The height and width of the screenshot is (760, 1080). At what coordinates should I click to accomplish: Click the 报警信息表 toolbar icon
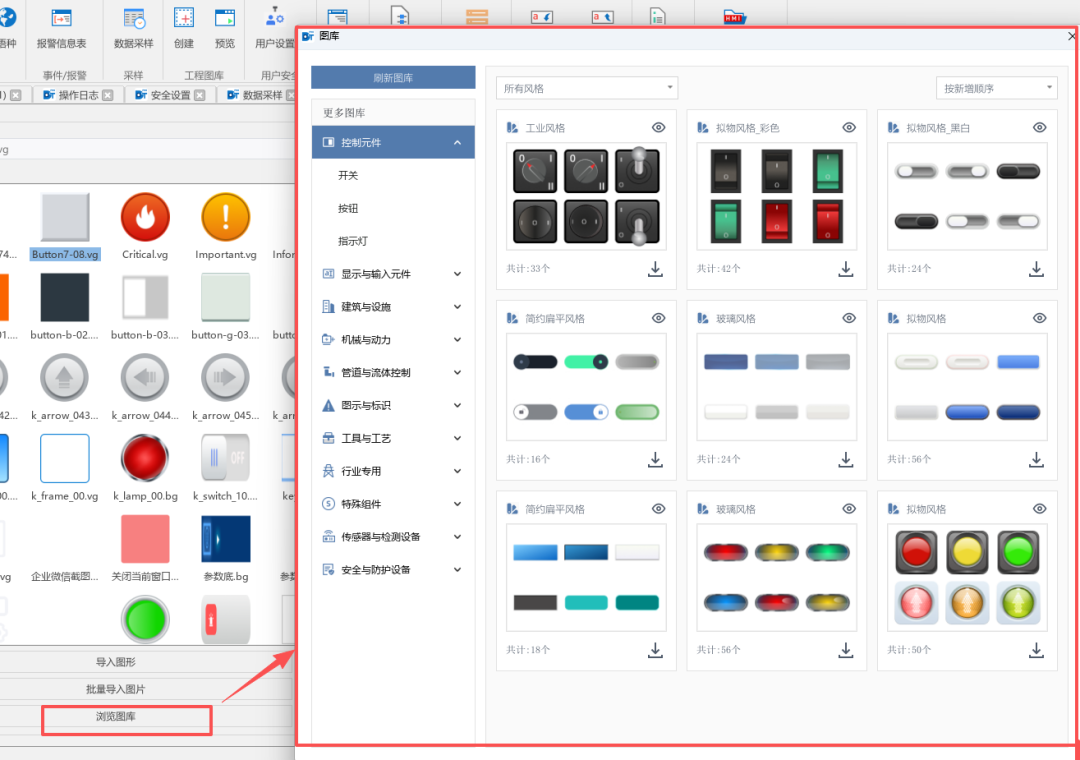tap(61, 20)
